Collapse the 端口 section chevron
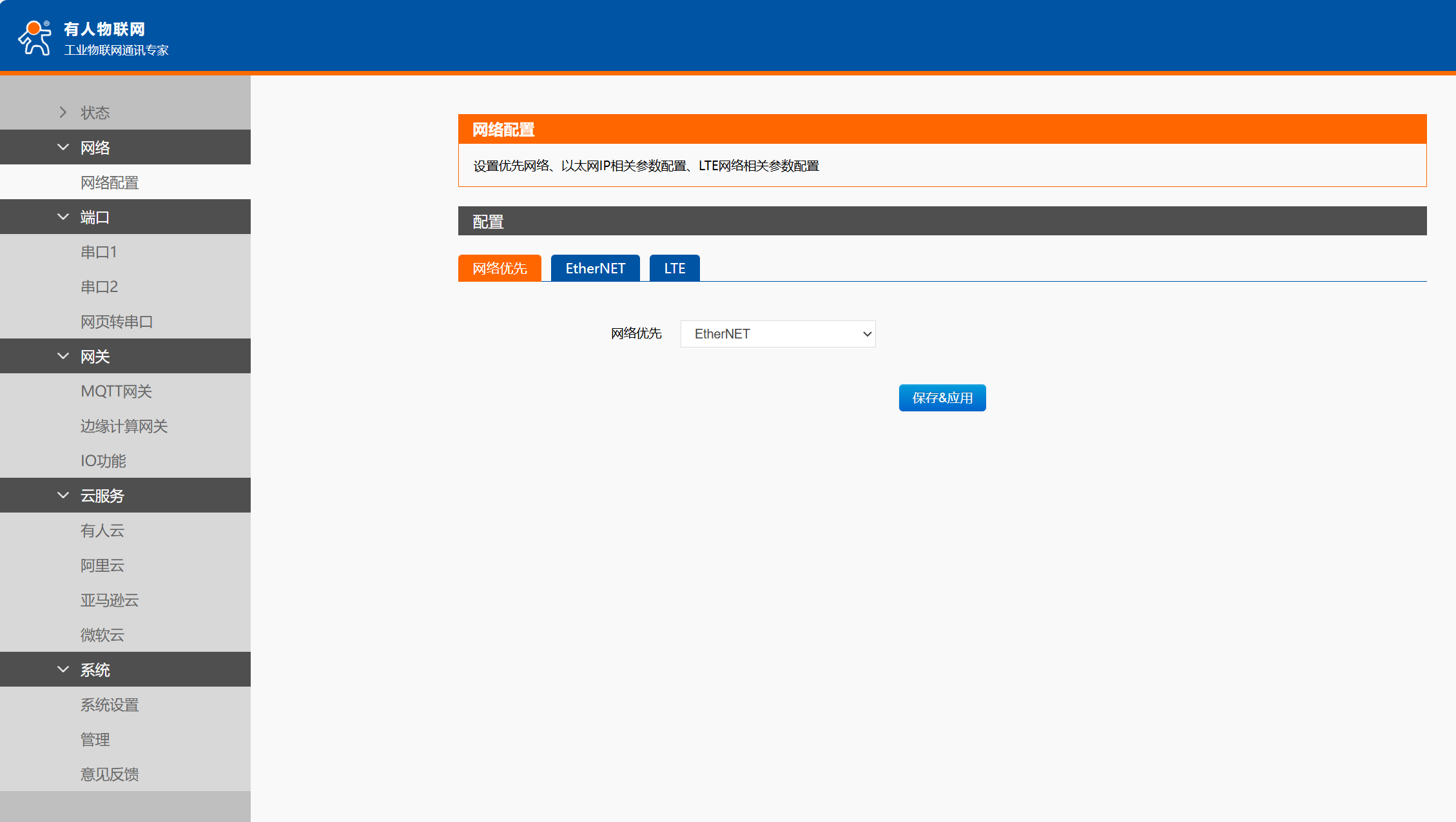 pos(63,217)
